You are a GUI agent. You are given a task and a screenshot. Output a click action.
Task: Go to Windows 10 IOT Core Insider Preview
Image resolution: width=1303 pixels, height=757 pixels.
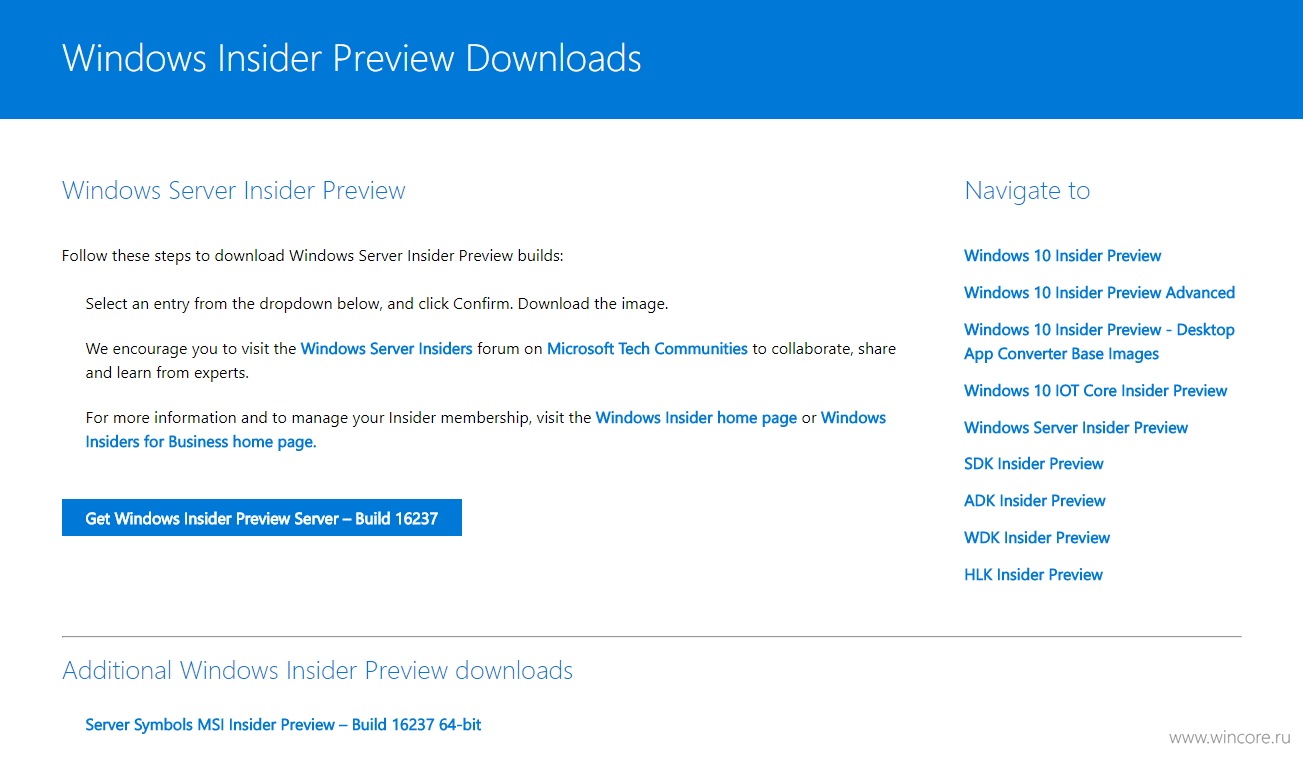pyautogui.click(x=1095, y=391)
